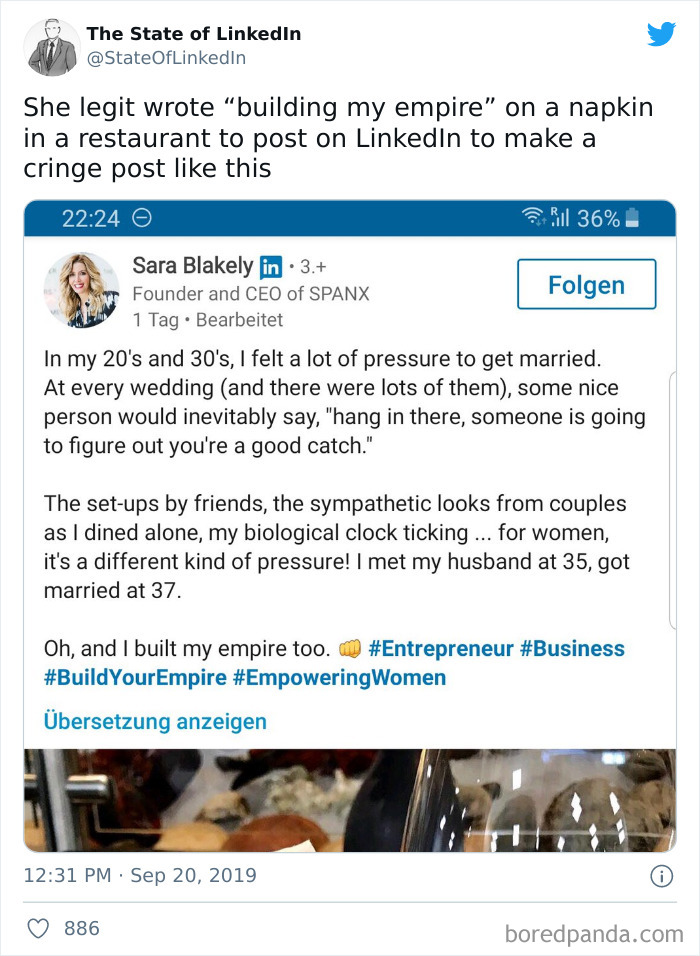The width and height of the screenshot is (700, 956).
Task: Open The State of LinkedIn profile avatar
Action: (51, 45)
